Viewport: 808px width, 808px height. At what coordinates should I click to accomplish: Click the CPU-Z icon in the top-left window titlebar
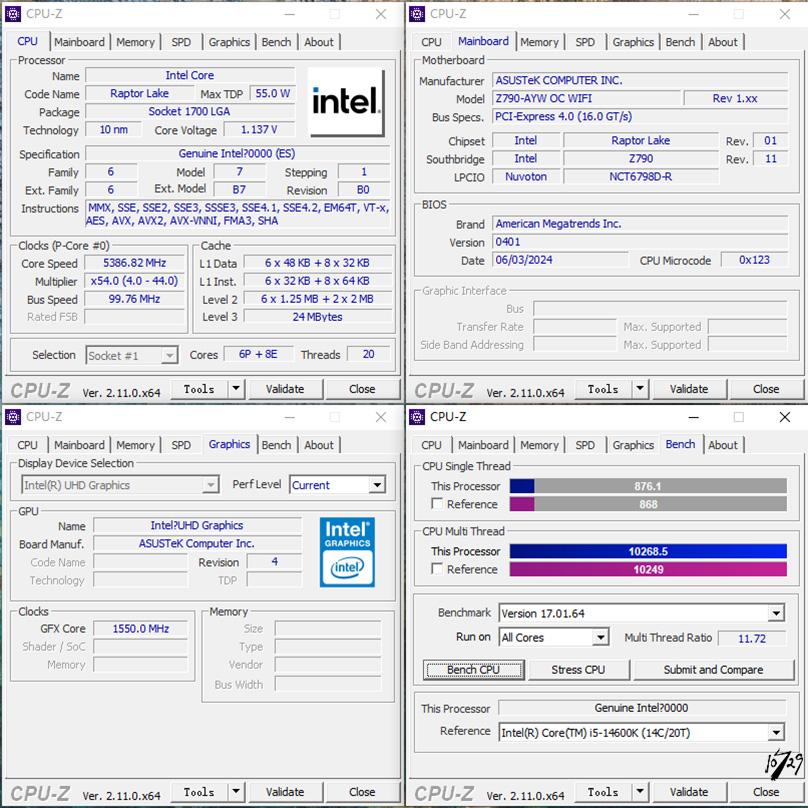[13, 13]
